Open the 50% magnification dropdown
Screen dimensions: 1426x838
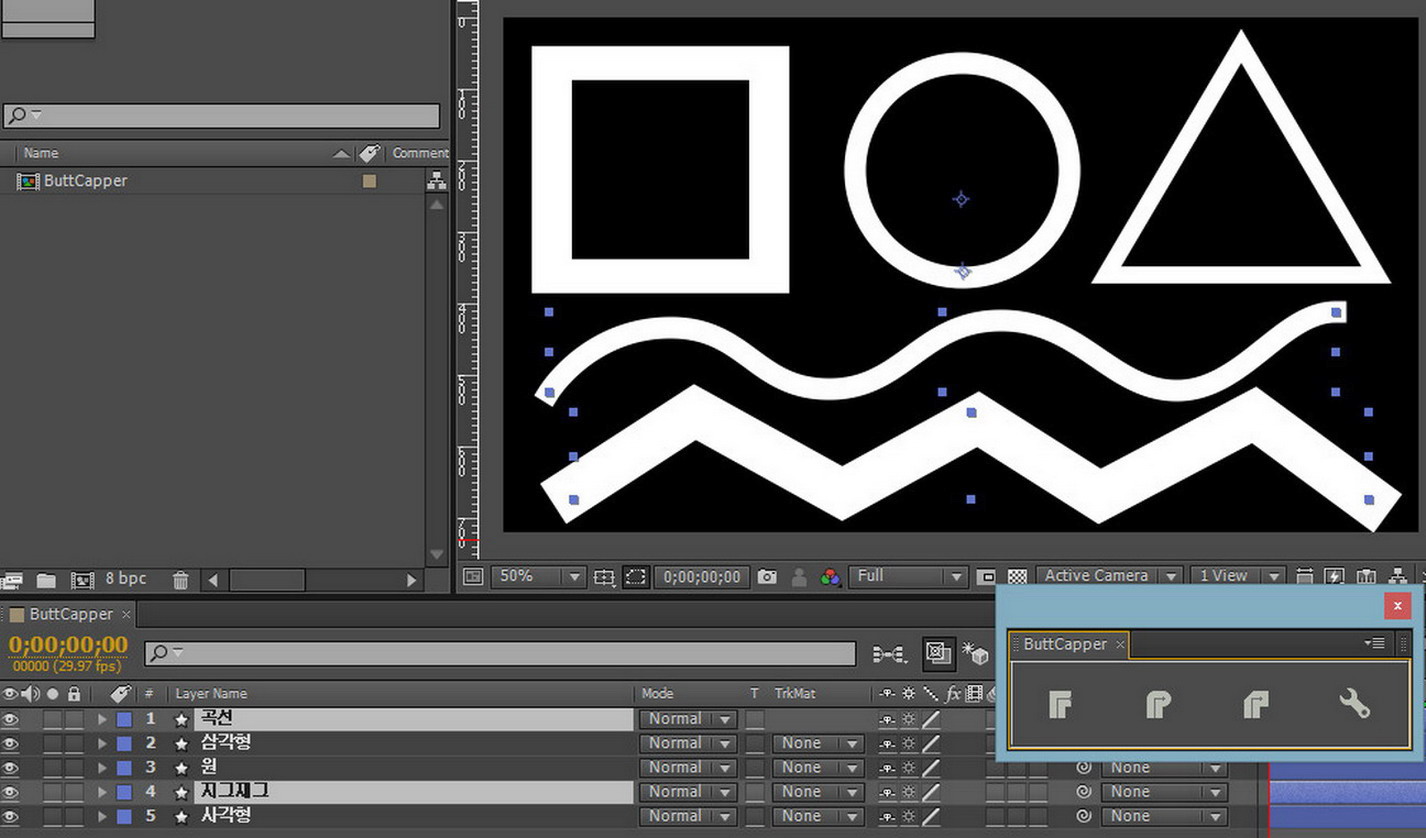[x=537, y=576]
